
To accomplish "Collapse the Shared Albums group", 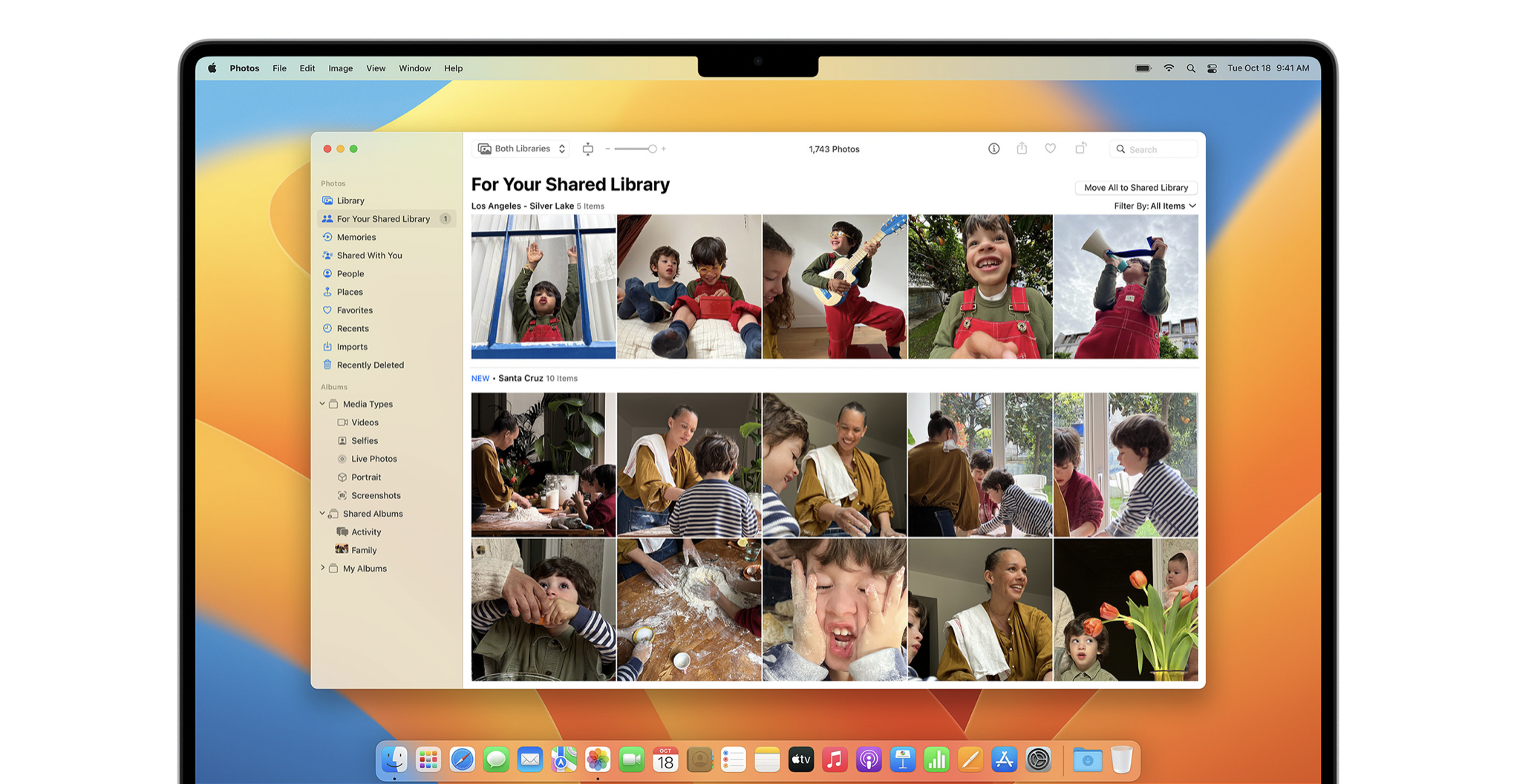I will coord(322,514).
